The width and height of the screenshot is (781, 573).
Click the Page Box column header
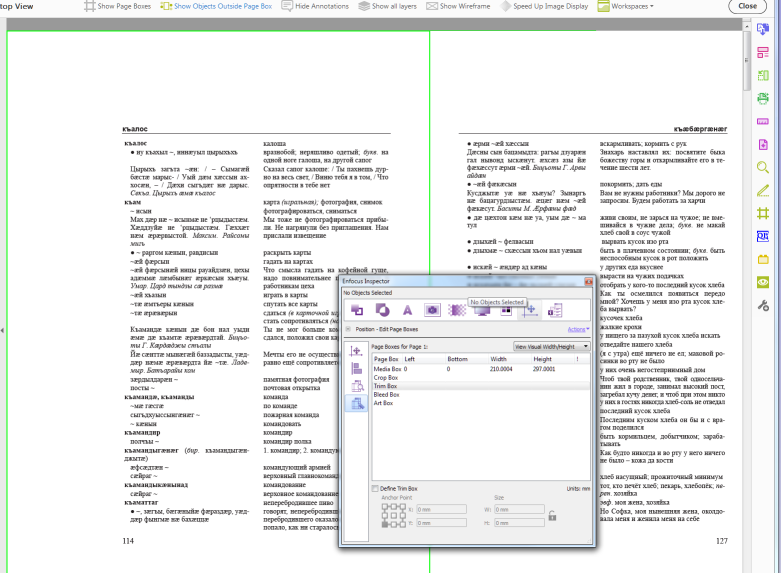pos(387,359)
